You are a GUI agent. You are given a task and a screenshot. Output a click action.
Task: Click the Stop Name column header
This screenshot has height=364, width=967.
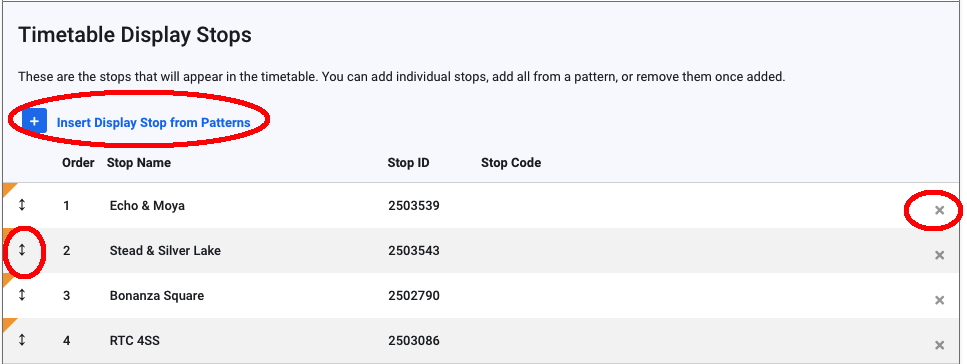pos(139,163)
